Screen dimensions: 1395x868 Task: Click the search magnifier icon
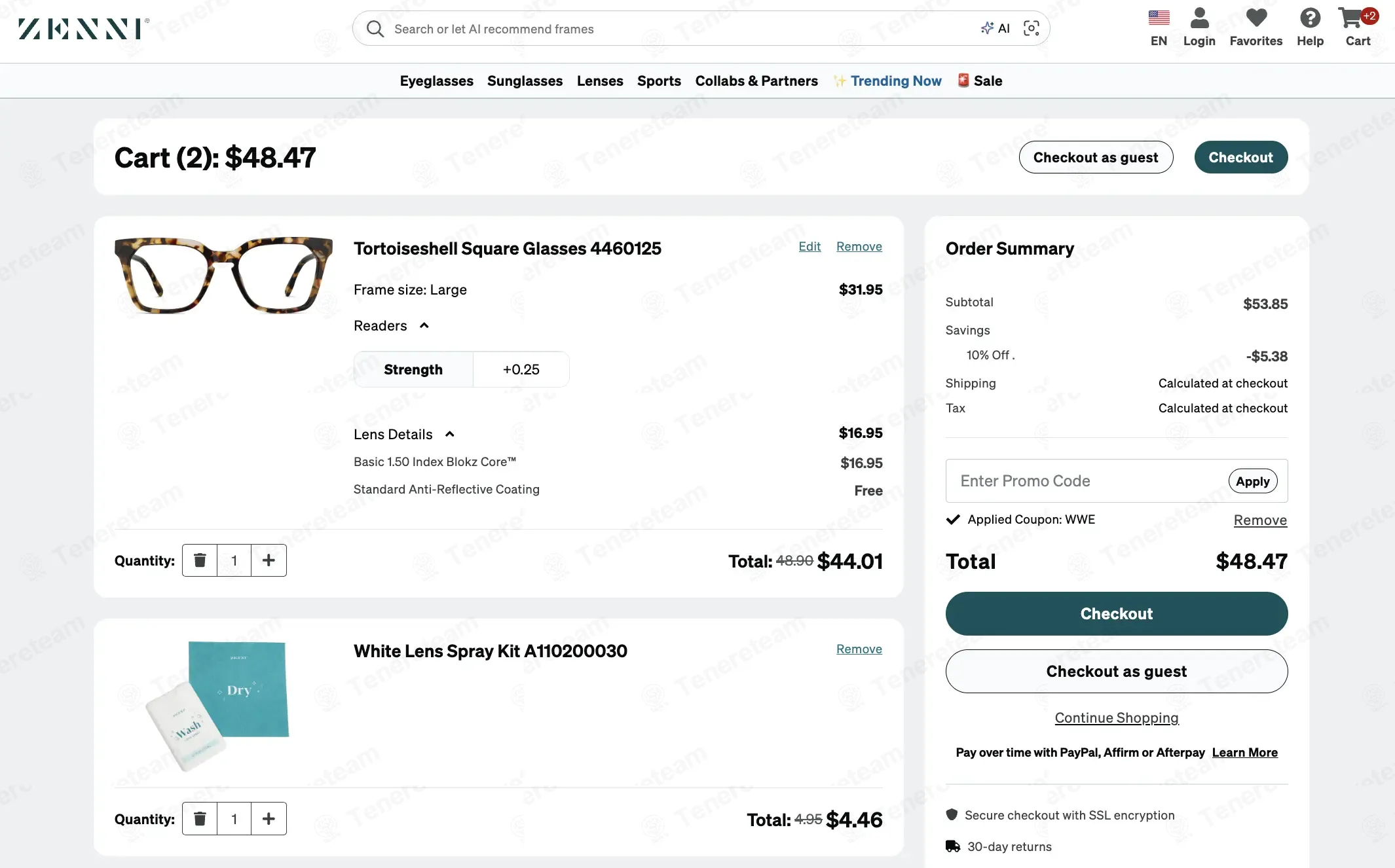375,29
